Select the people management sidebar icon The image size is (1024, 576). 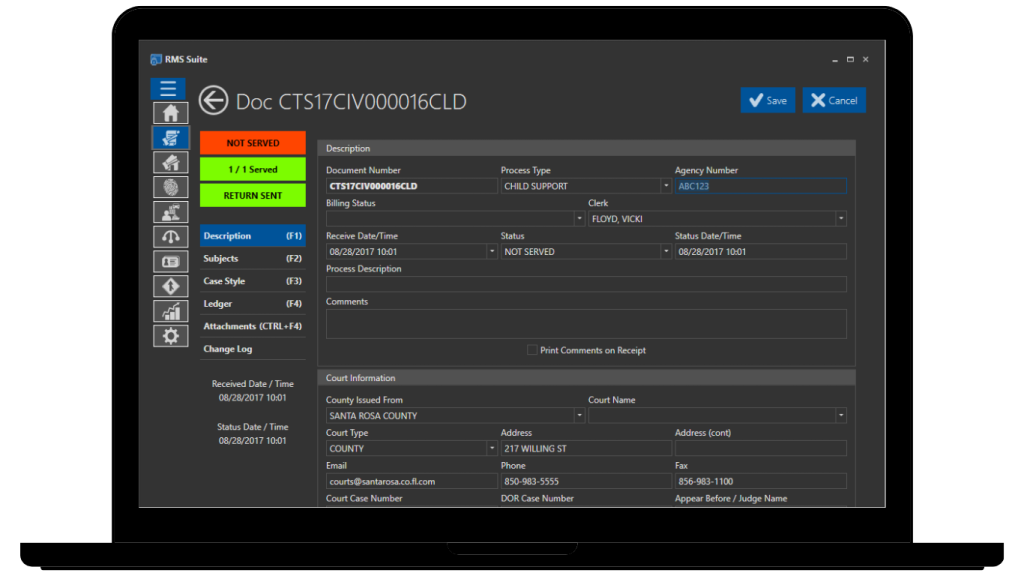170,212
